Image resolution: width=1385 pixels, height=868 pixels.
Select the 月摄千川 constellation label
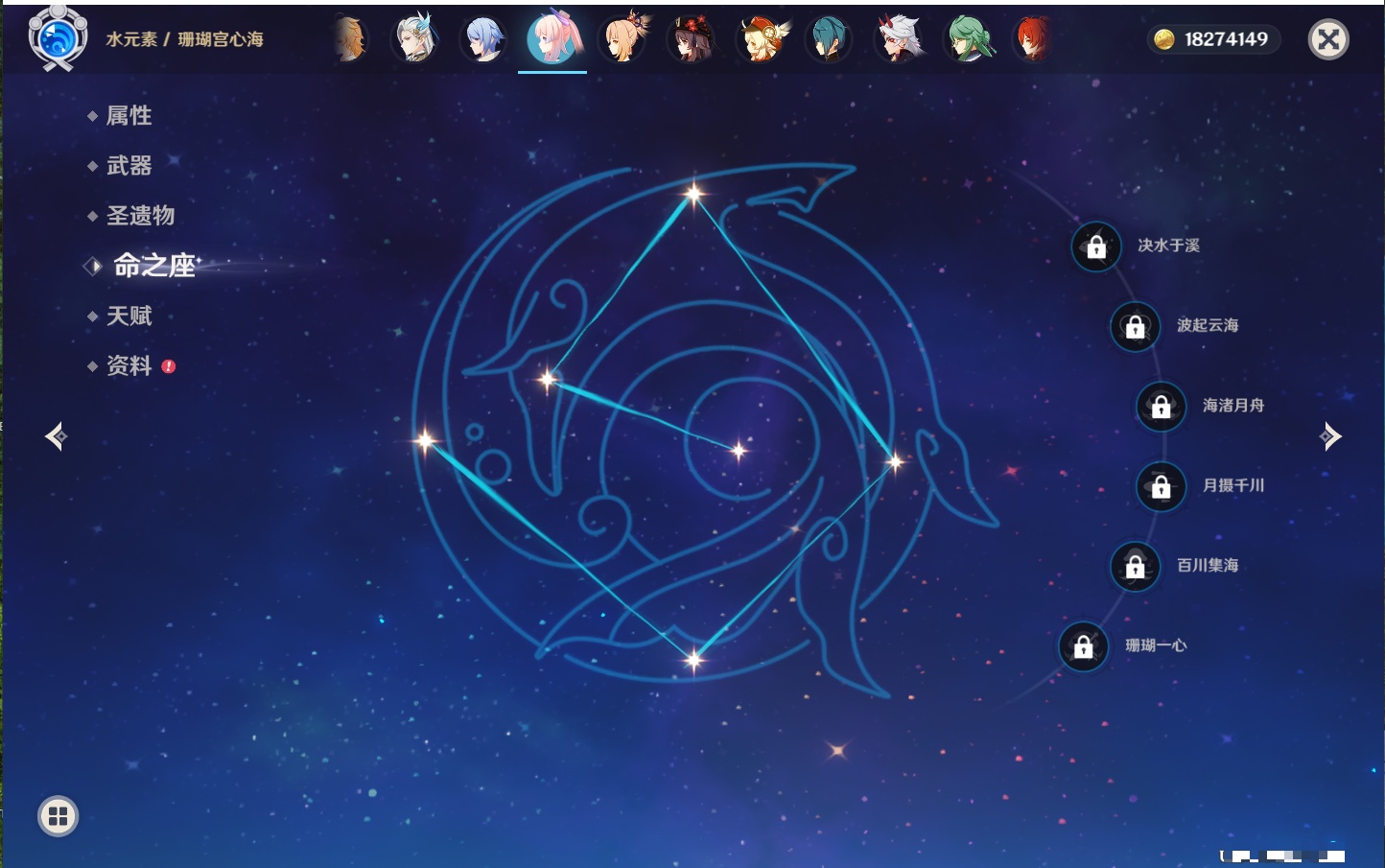[1234, 485]
